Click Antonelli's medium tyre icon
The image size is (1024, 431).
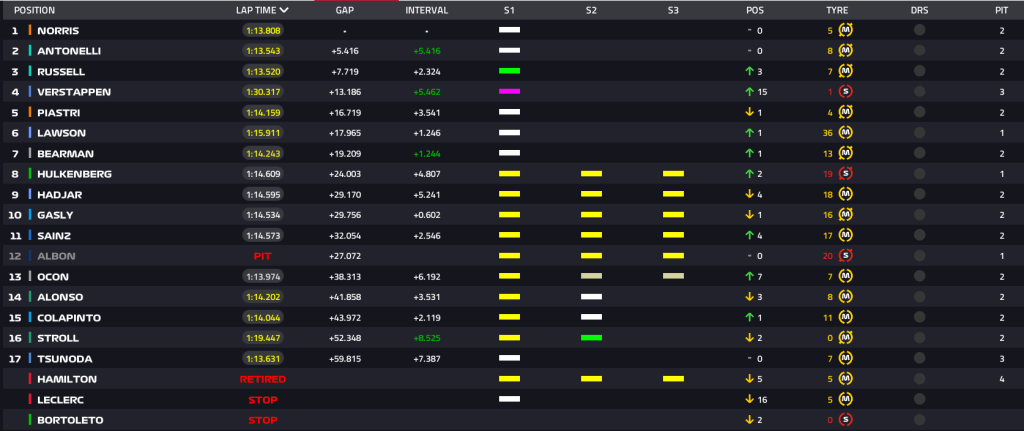tap(846, 51)
